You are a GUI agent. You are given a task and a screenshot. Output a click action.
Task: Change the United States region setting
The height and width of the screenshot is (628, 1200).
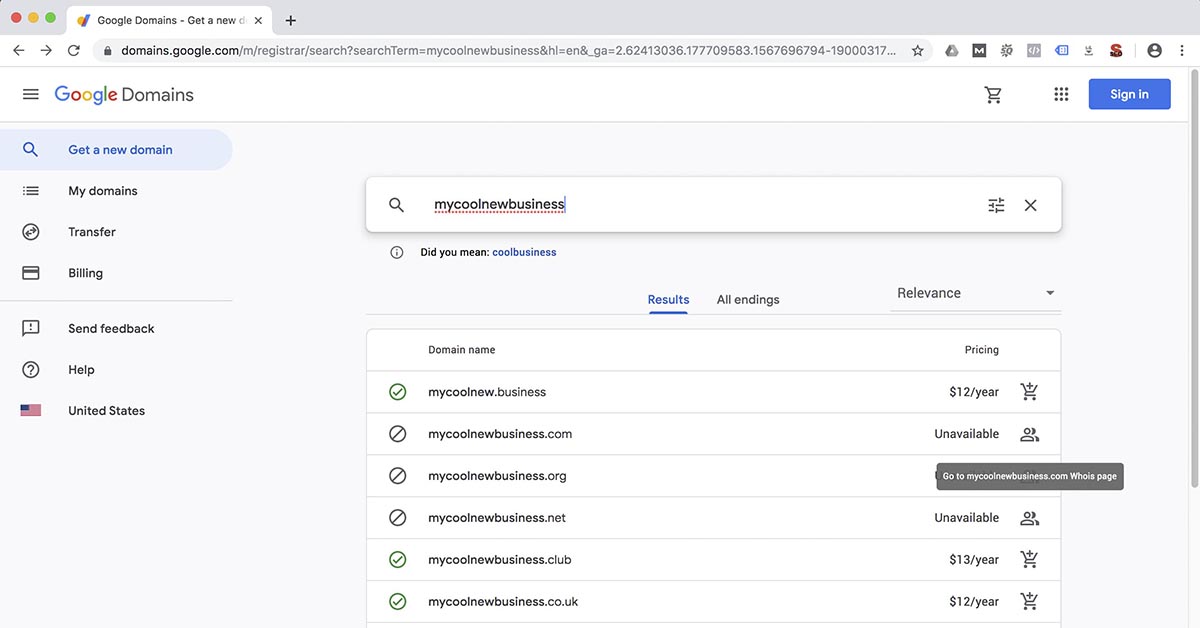106,410
